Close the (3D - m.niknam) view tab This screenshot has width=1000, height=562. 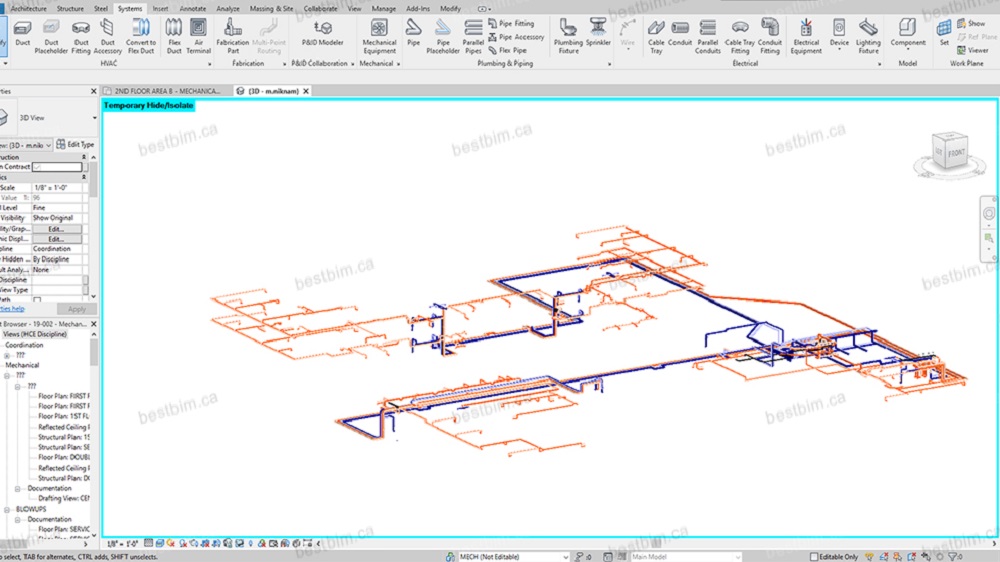[306, 91]
